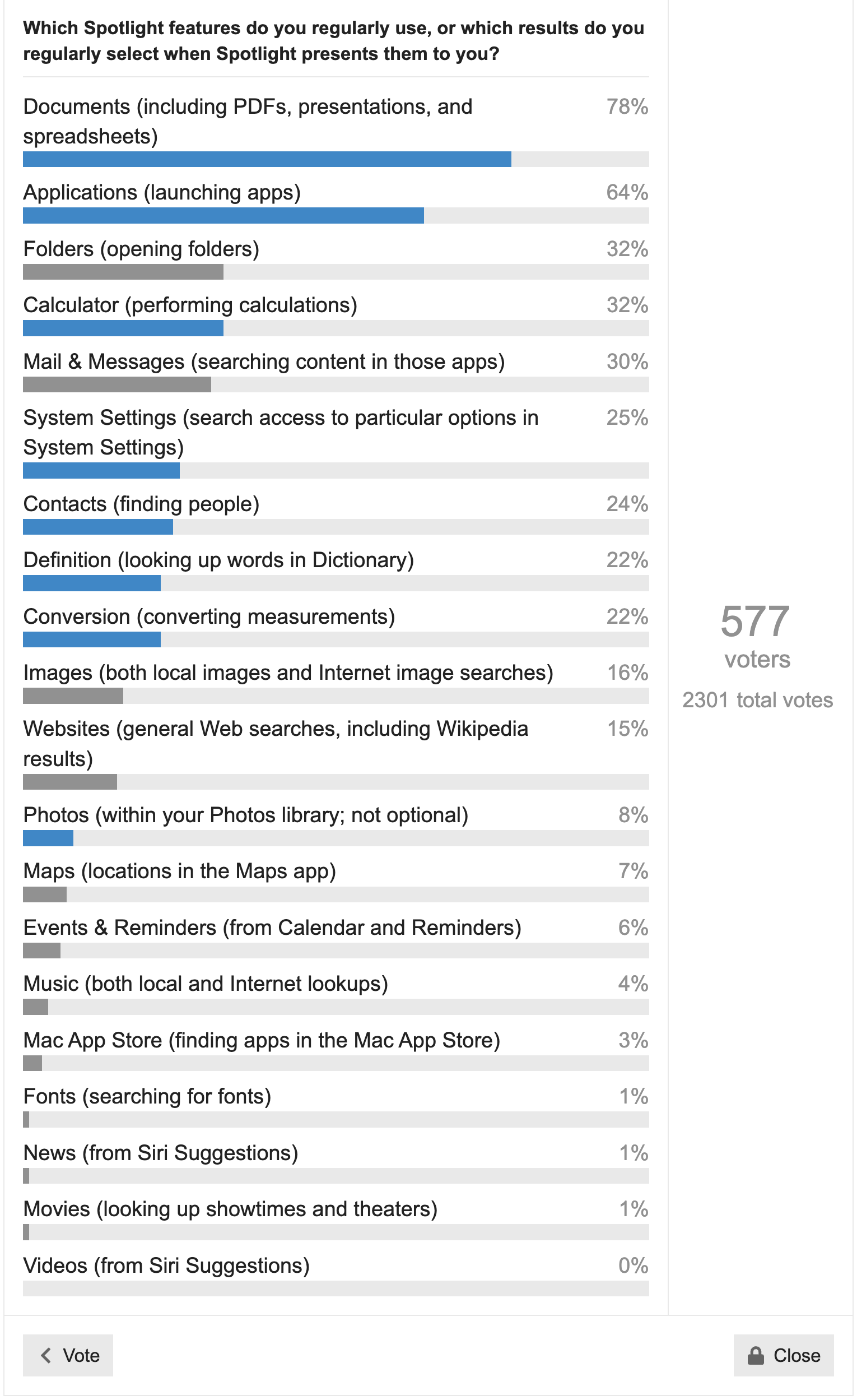Select the Documents result bar
857x1400 pixels.
click(336, 159)
